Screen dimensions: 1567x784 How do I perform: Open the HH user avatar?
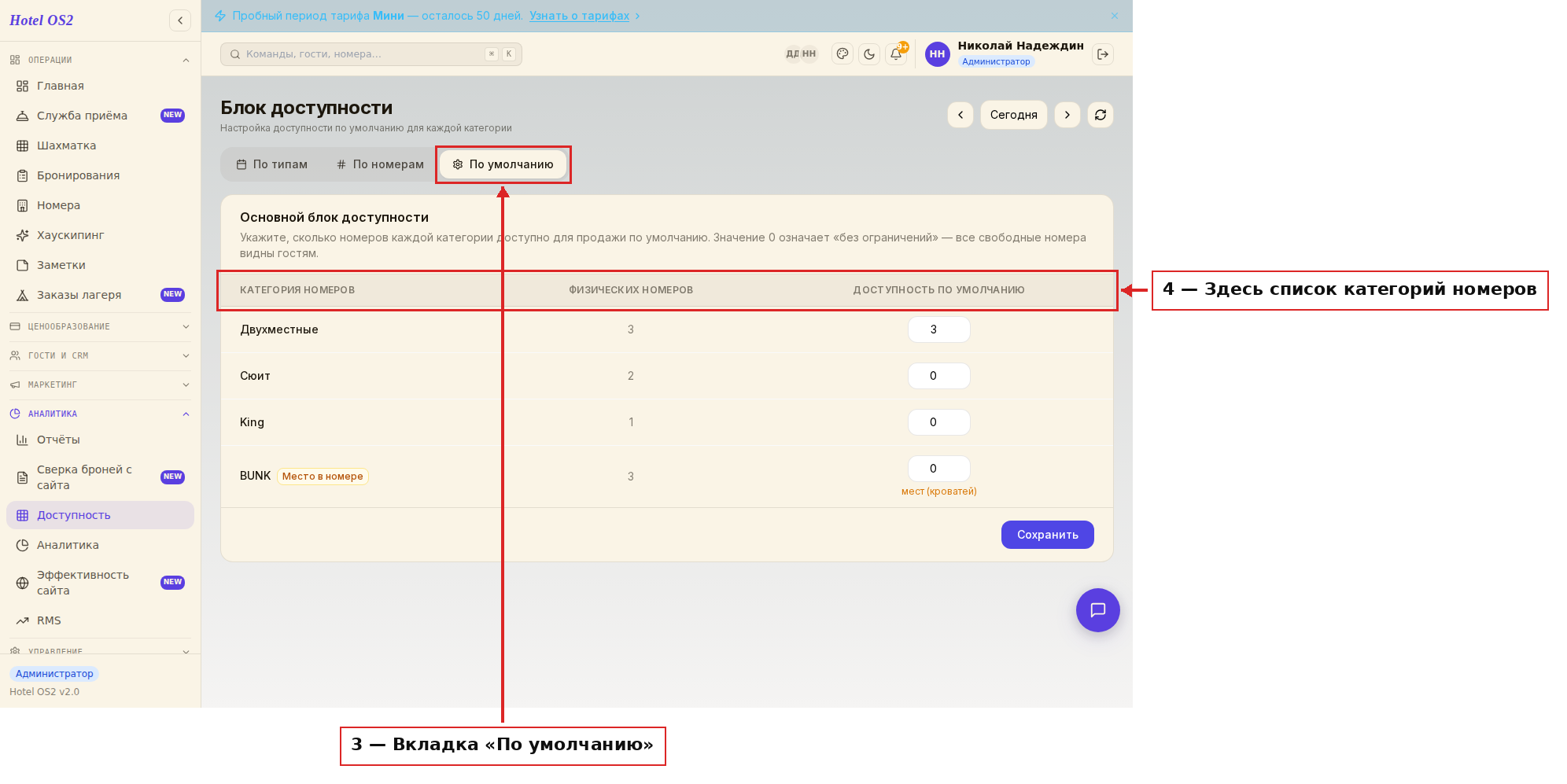[x=937, y=54]
